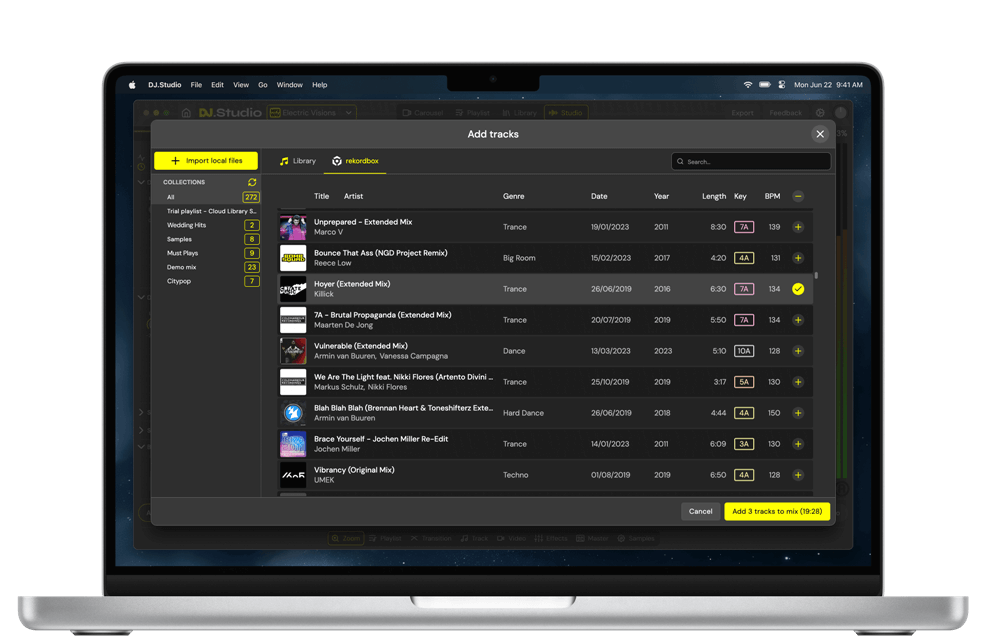Screen dimensions: 986x641
Task: Add Bounce That Ass track via plus icon
Action: point(798,258)
